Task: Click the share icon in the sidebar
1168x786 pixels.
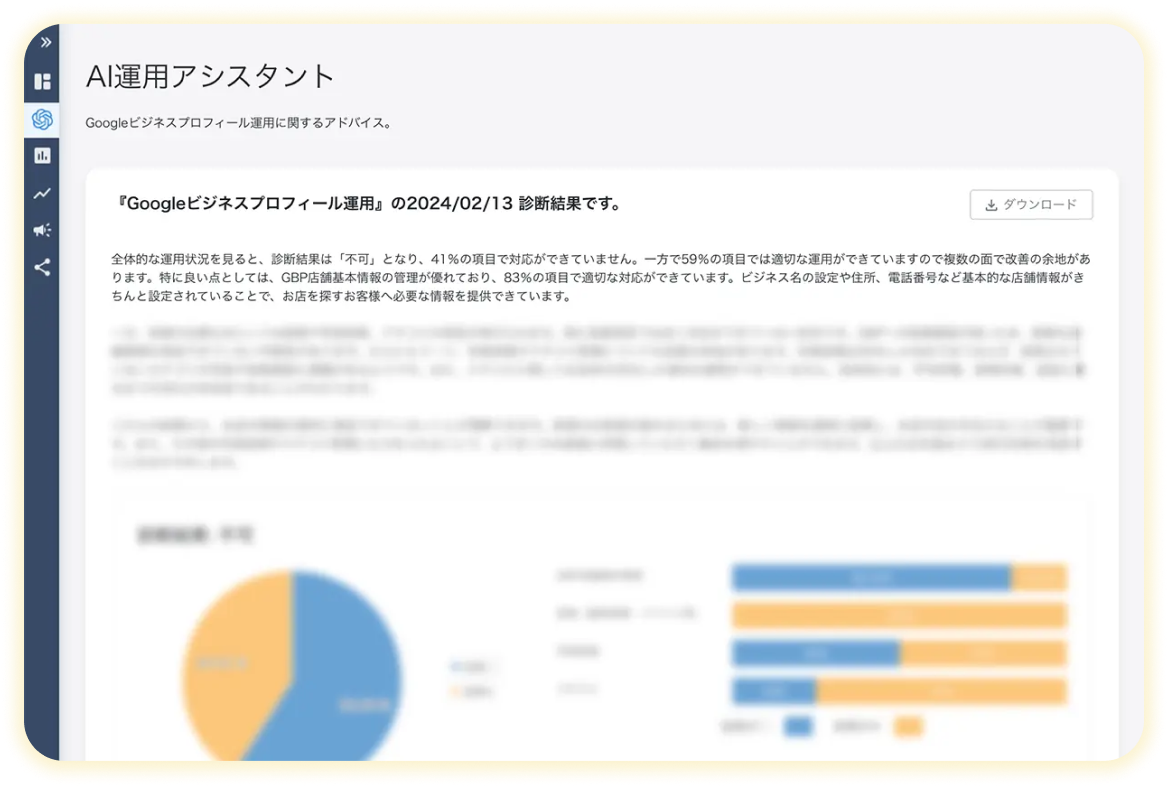Action: (42, 267)
